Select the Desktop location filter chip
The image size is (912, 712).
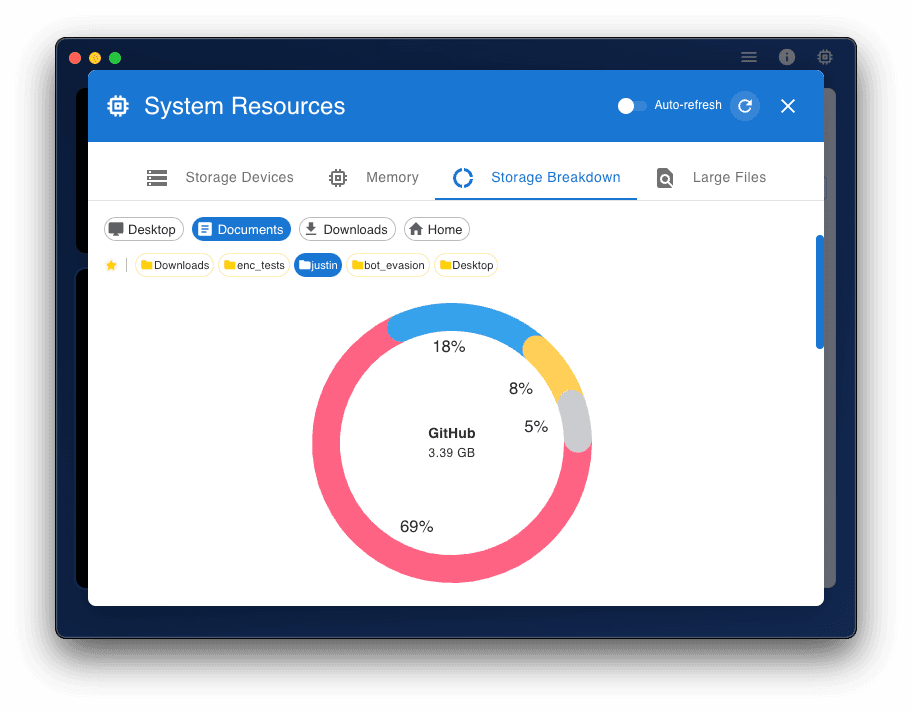pos(143,229)
